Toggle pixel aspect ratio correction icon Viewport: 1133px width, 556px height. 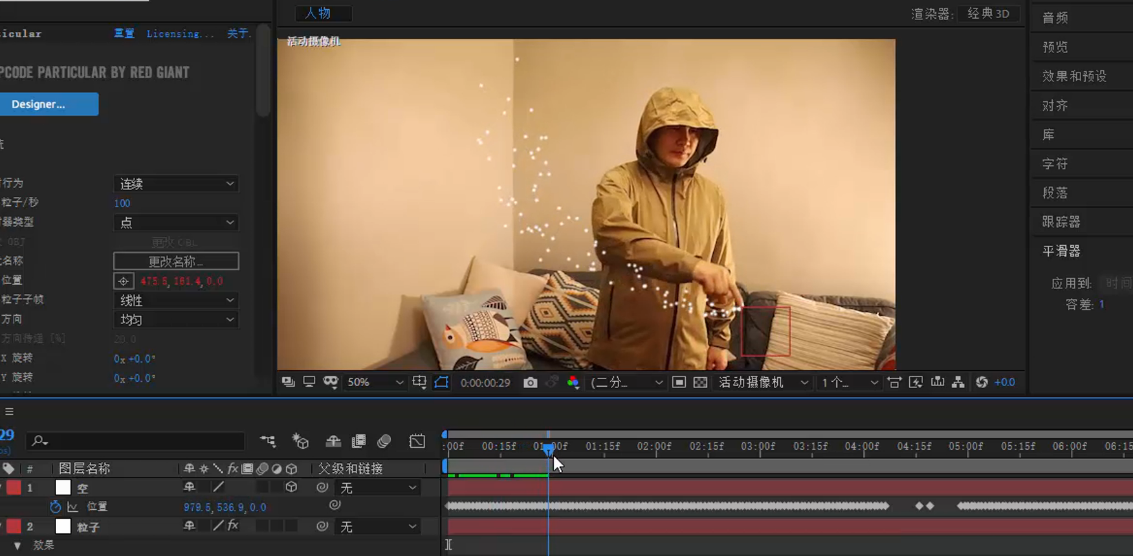[x=895, y=382]
